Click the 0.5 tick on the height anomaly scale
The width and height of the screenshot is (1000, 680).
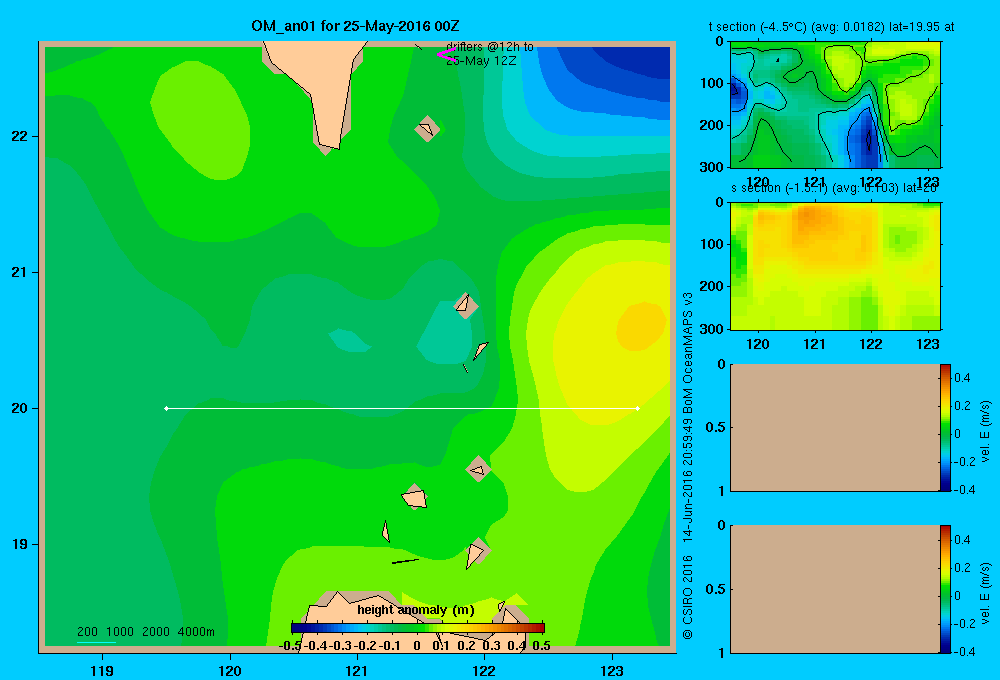[541, 646]
